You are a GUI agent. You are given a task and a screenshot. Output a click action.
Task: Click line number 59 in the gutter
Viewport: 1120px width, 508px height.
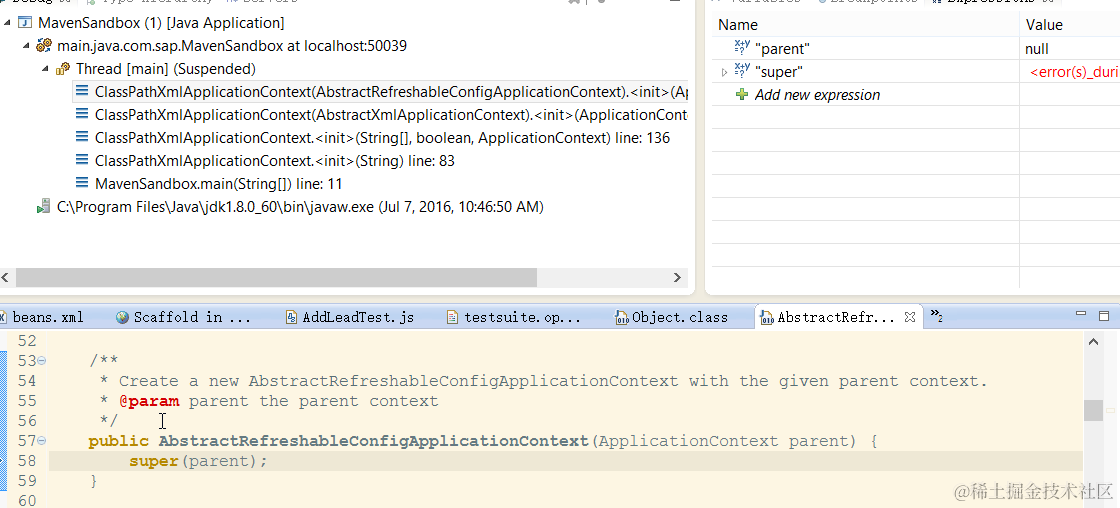26,481
